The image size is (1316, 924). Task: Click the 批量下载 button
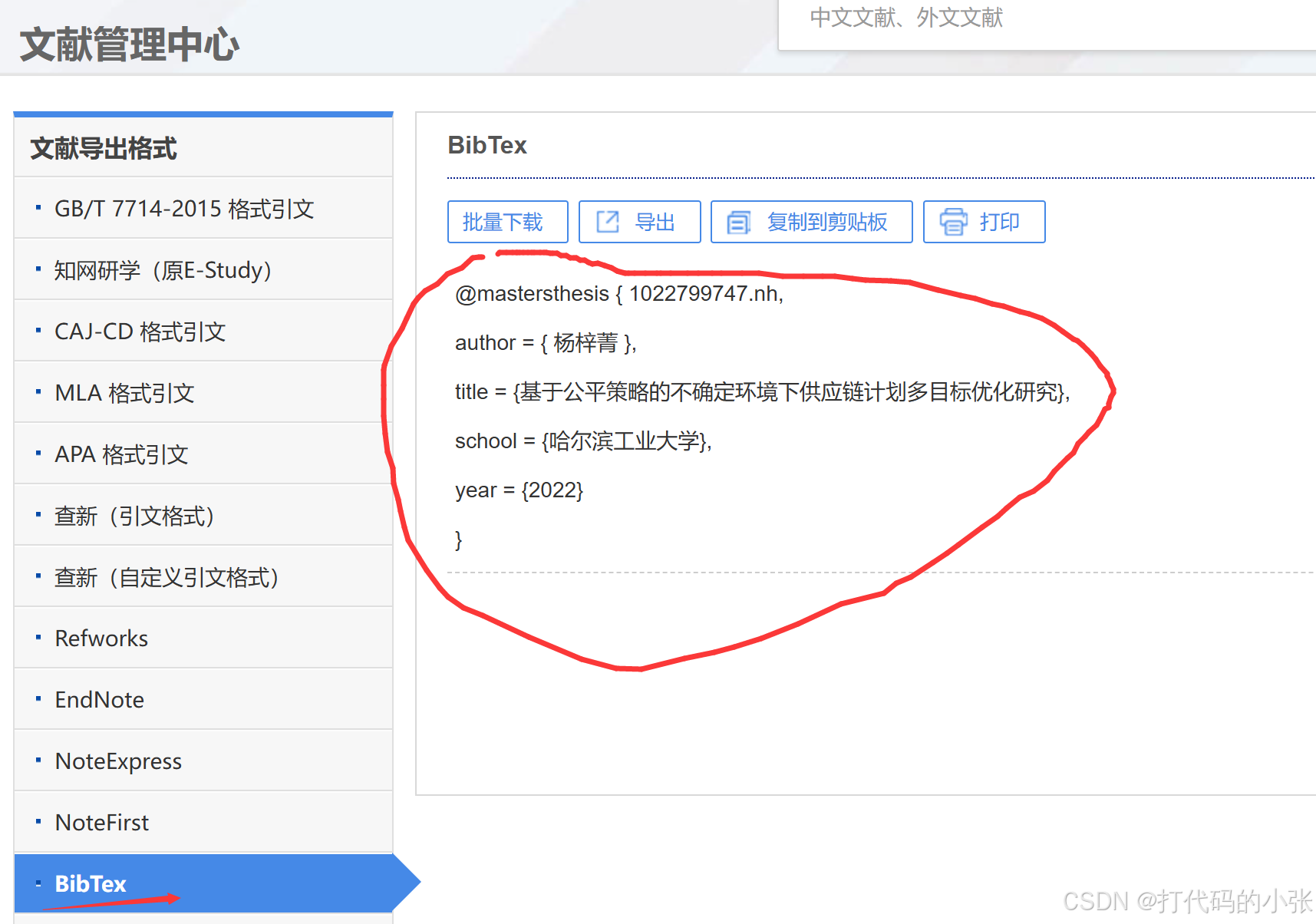pos(507,222)
